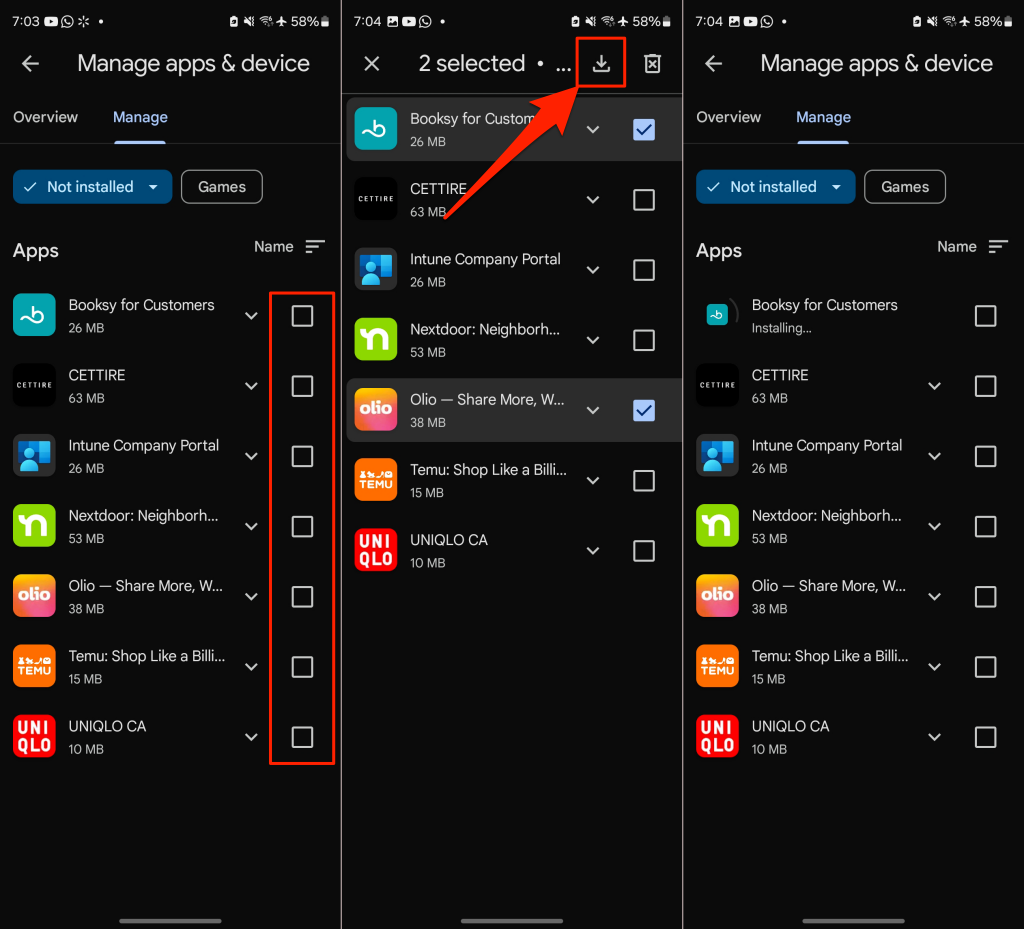Tap the sort icon next to Name

[x=315, y=246]
